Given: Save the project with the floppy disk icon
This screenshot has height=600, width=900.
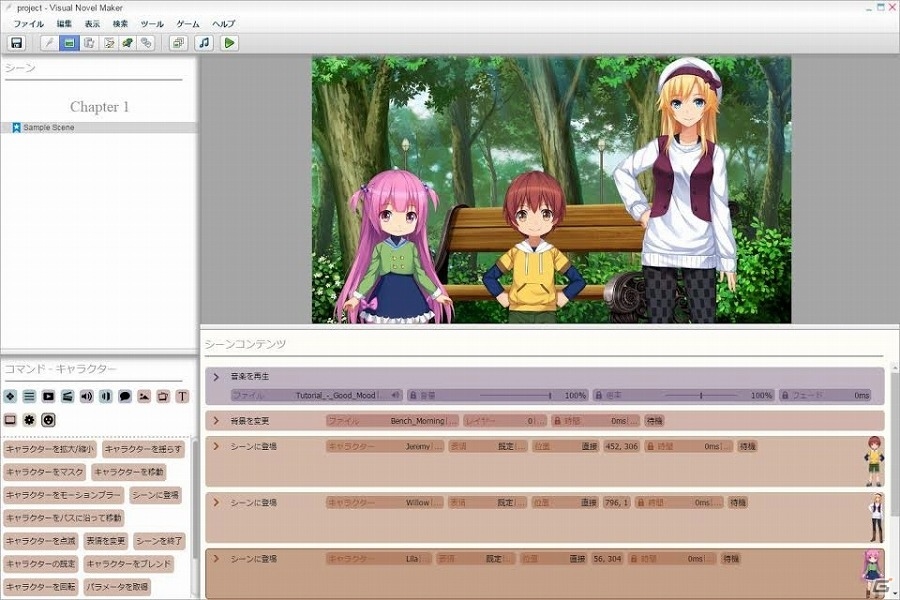Looking at the screenshot, I should pos(17,43).
